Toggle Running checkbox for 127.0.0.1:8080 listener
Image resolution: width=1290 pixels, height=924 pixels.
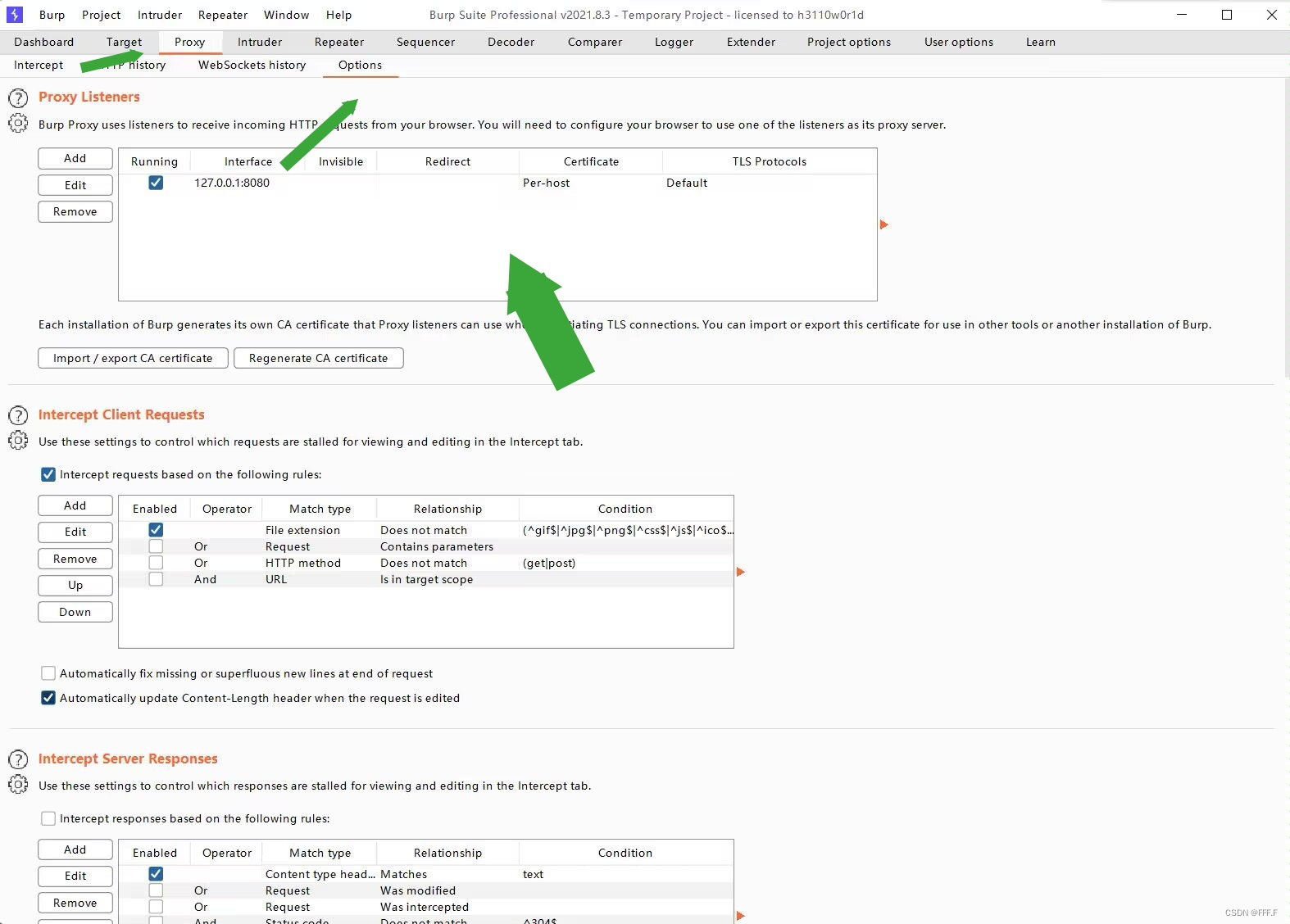[156, 183]
